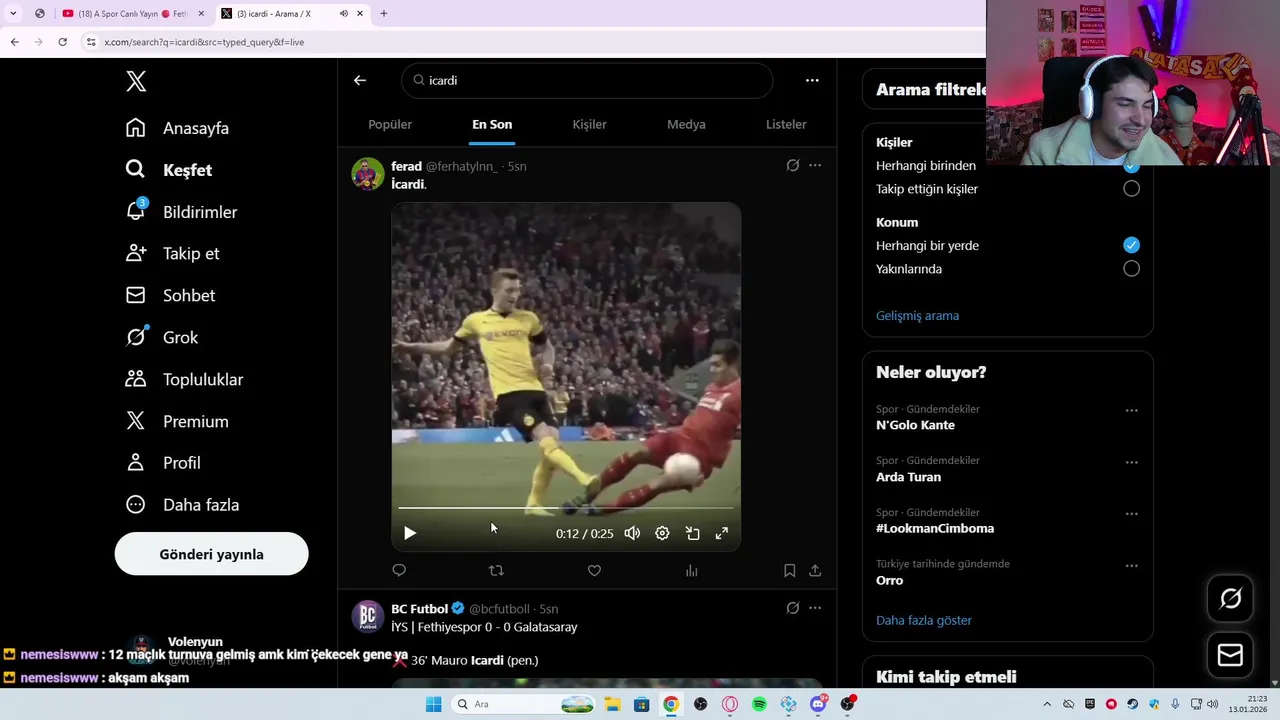
Task: Play the video in ferad's post
Action: [x=409, y=533]
